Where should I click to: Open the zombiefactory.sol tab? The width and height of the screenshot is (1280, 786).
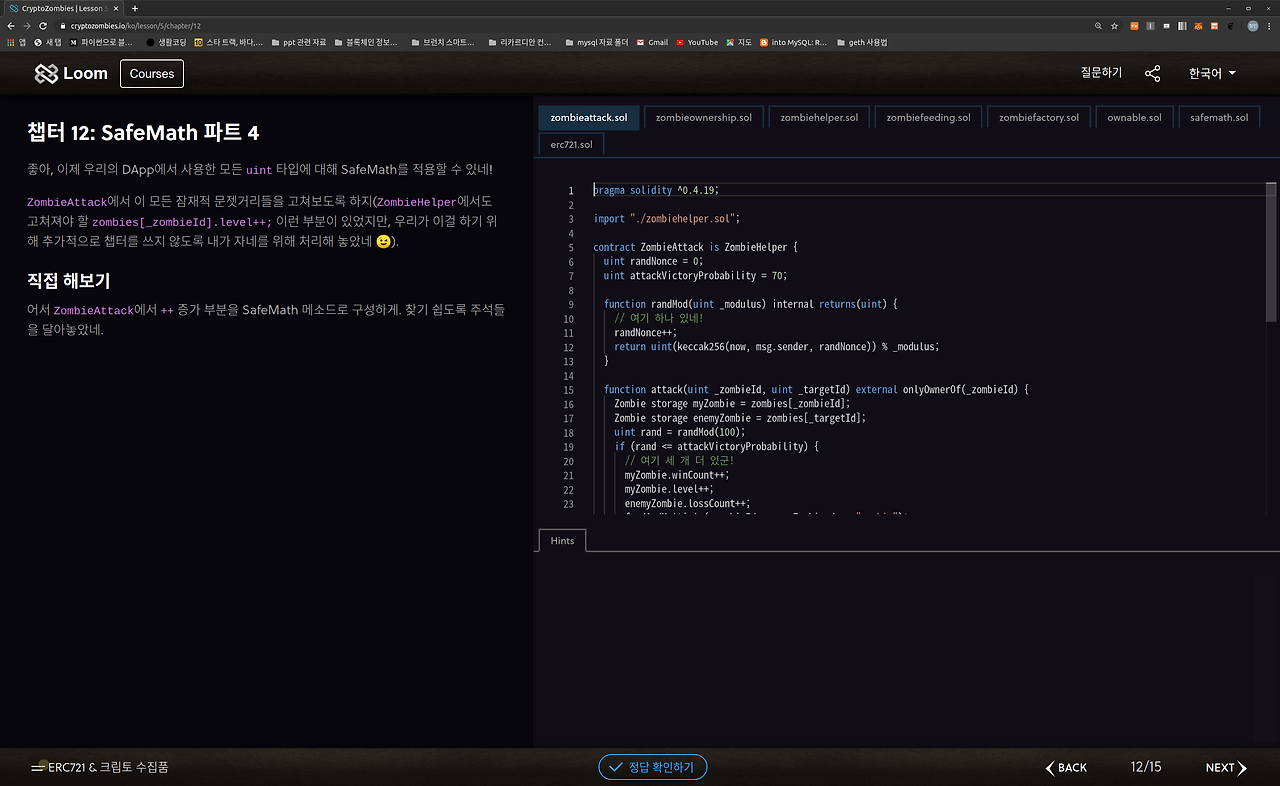click(1039, 117)
